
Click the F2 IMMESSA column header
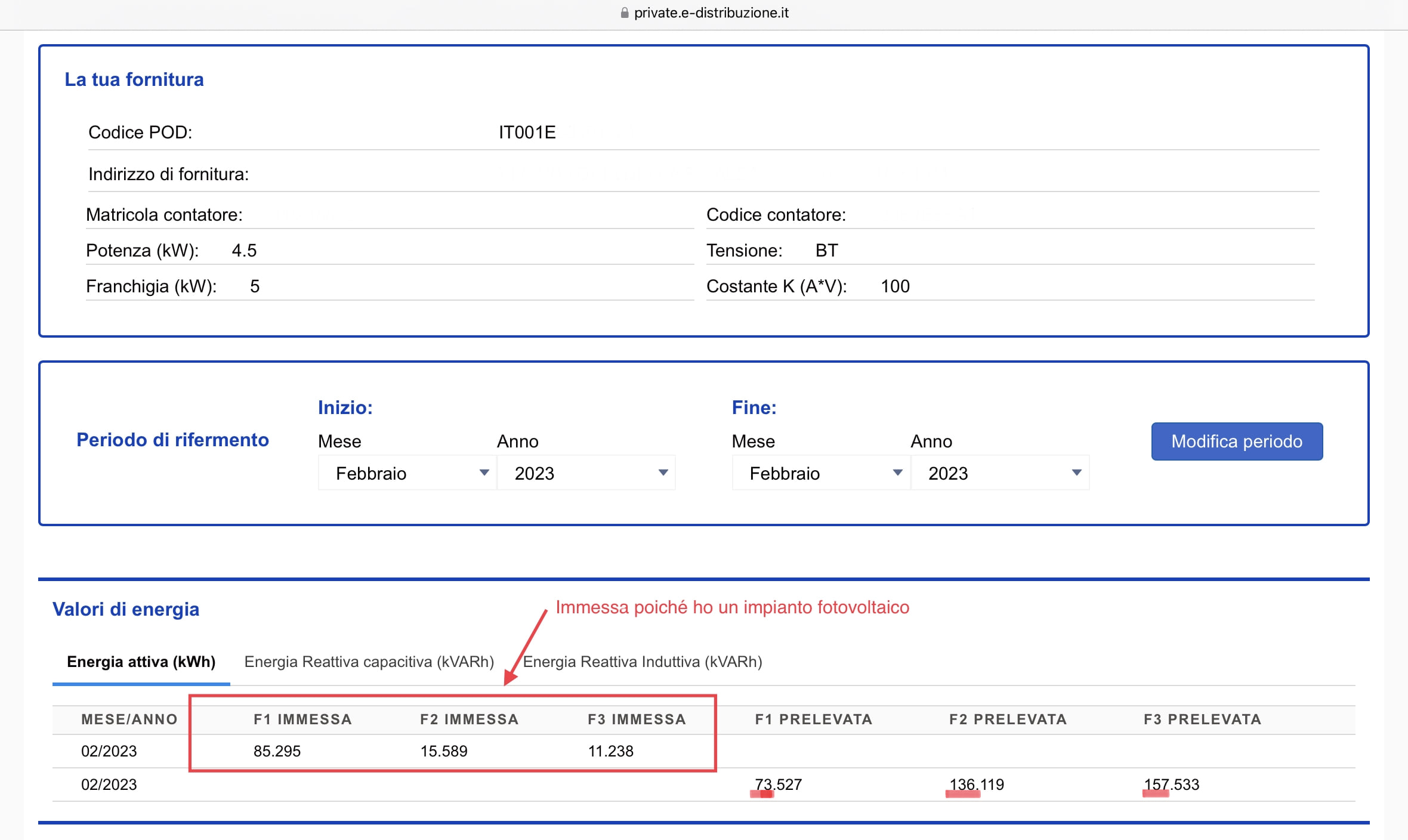(469, 719)
